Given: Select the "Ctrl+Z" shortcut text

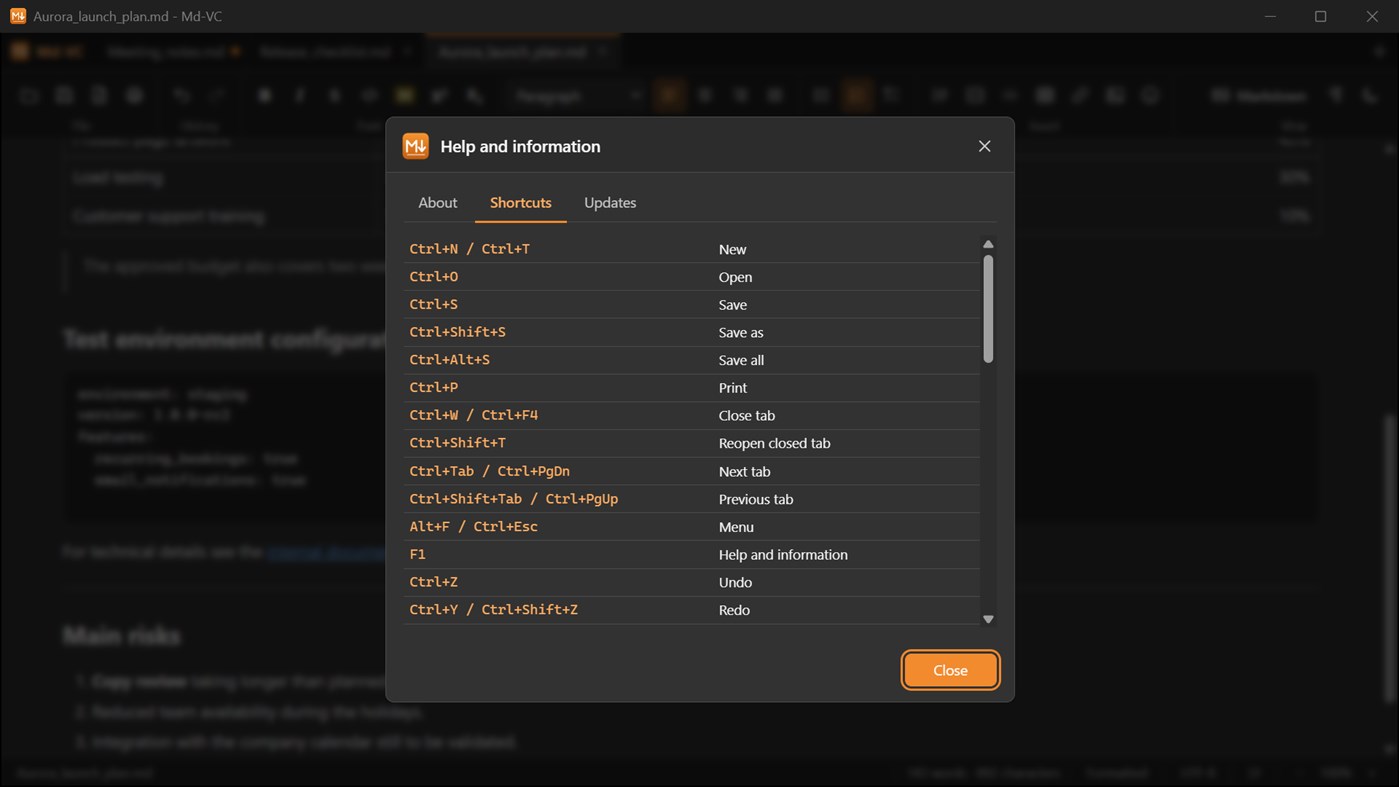Looking at the screenshot, I should pyautogui.click(x=433, y=582).
